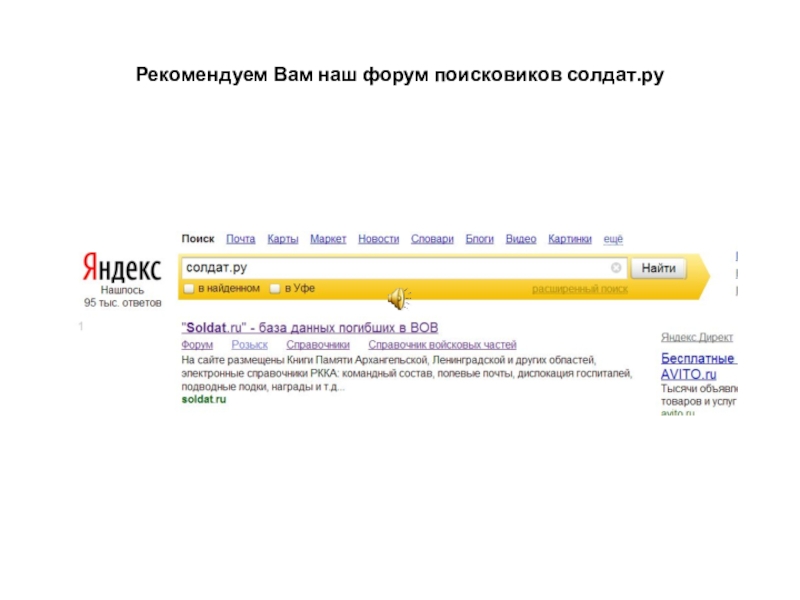This screenshot has width=800, height=600.
Task: Click the Яндекс logo
Action: point(122,267)
